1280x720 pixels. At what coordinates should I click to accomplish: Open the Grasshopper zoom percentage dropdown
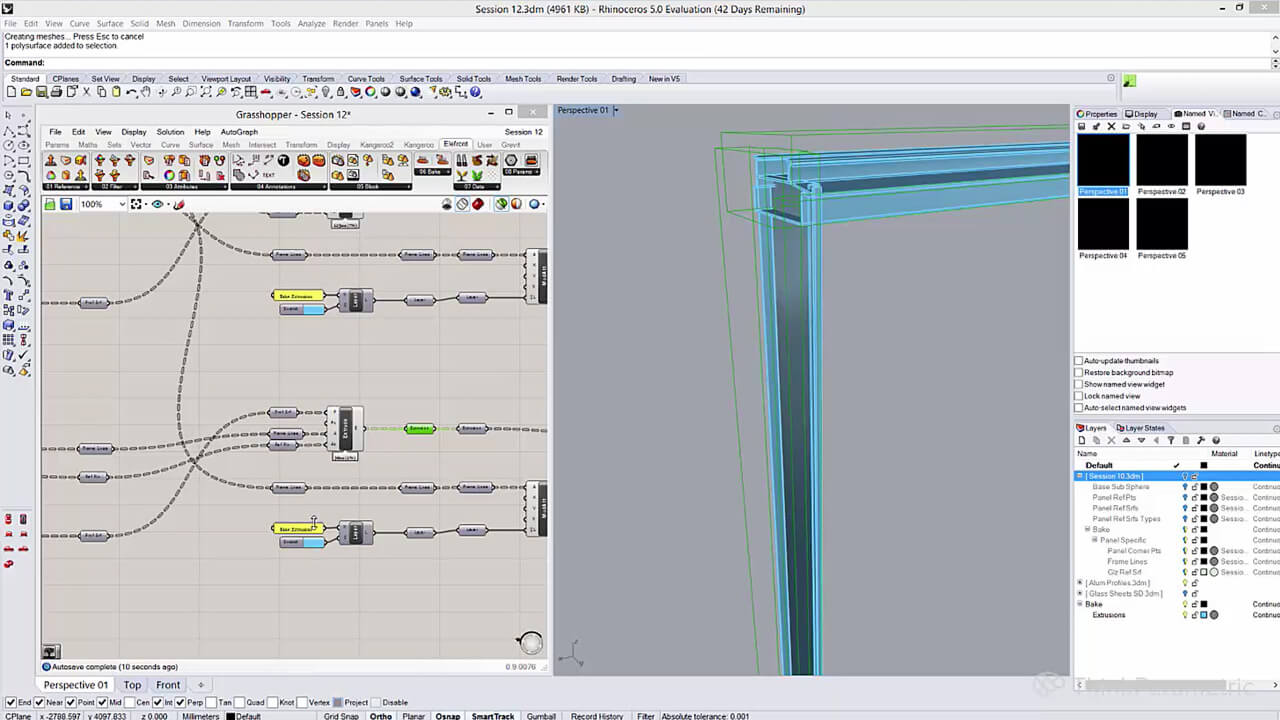pyautogui.click(x=122, y=204)
